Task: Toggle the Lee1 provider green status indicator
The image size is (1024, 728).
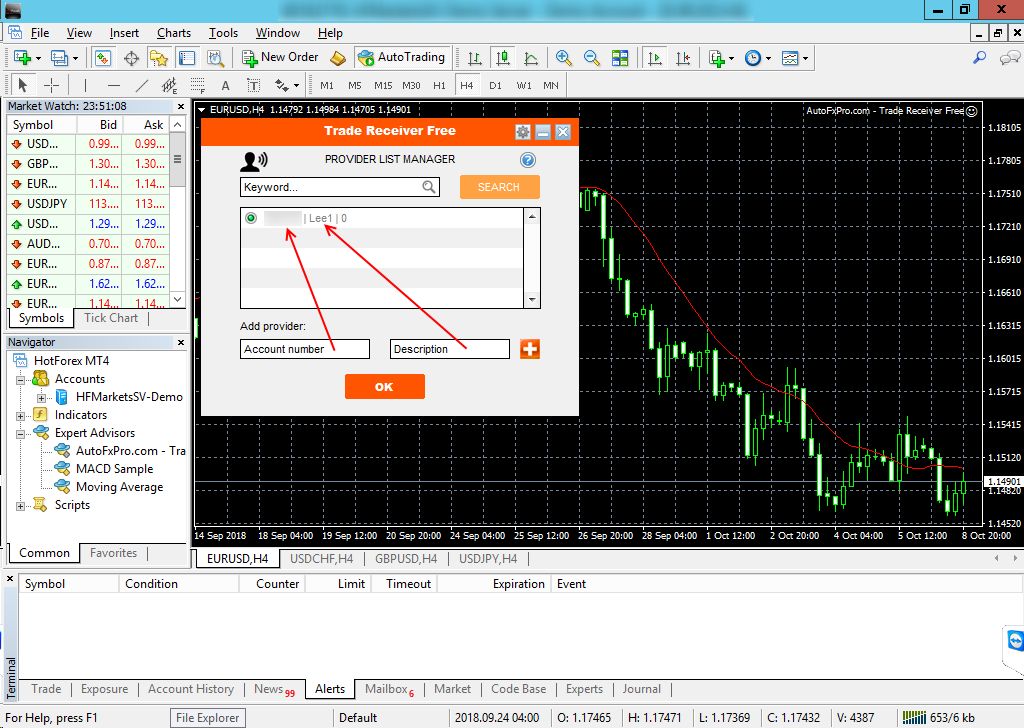Action: 251,218
